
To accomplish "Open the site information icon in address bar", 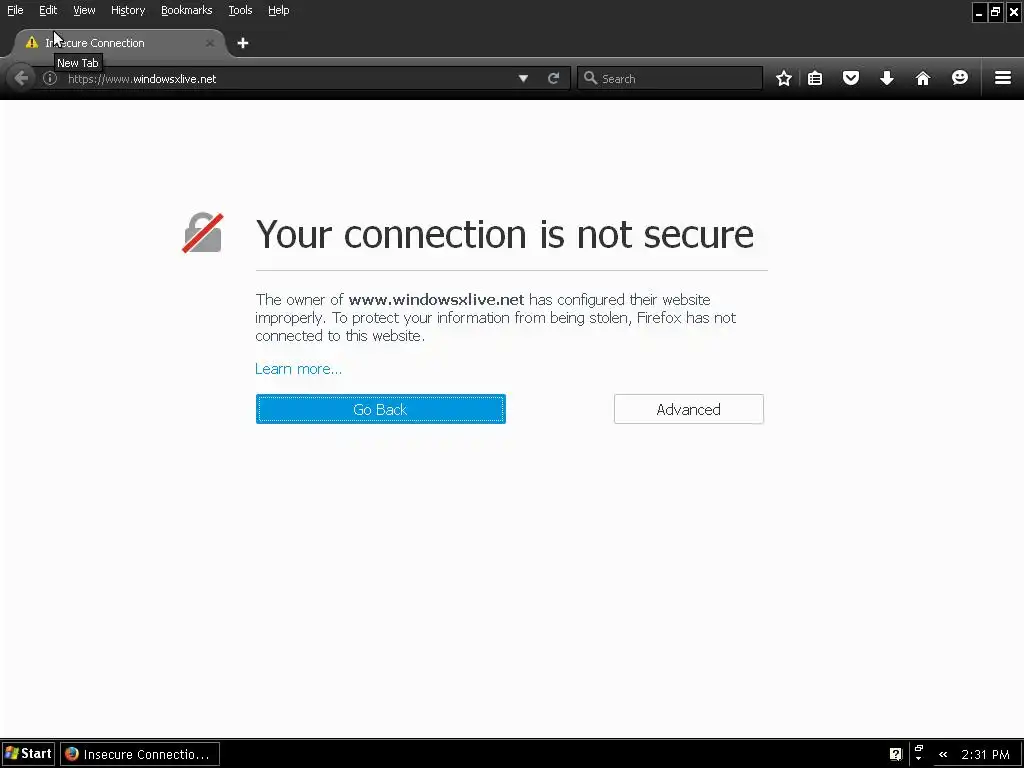I will (50, 78).
